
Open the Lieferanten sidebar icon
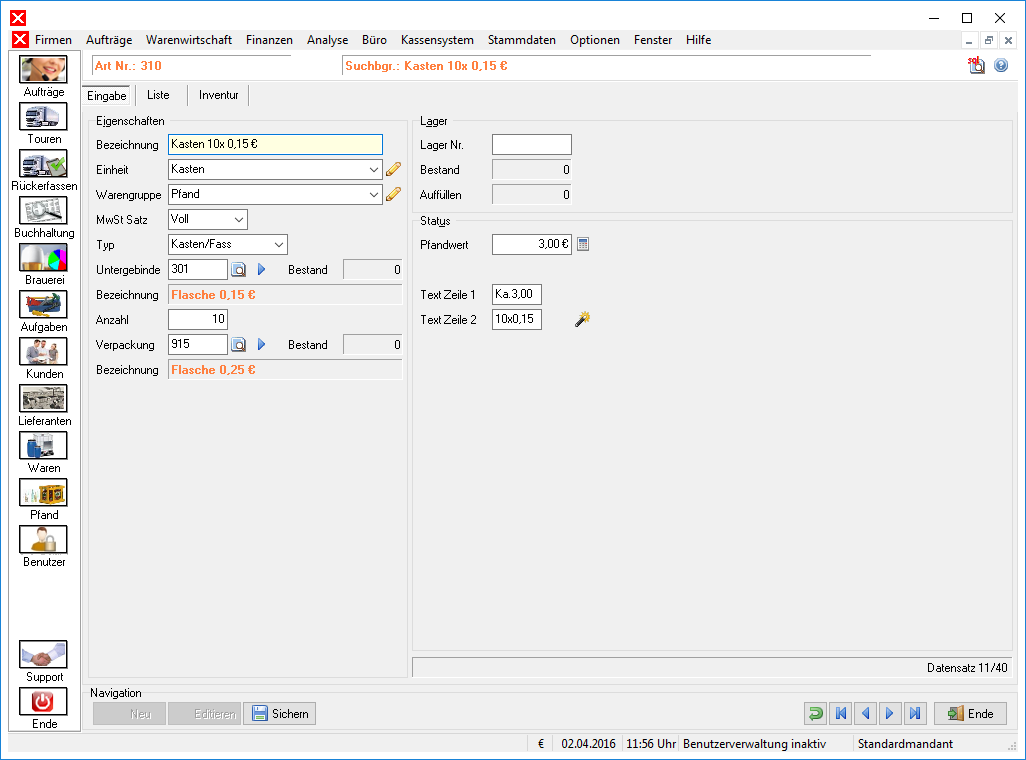coord(43,399)
